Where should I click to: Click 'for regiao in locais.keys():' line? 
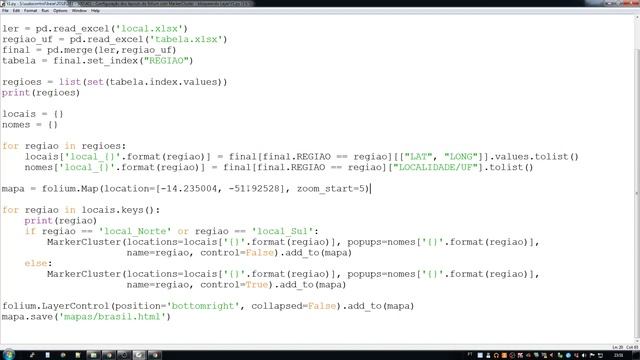pos(81,210)
